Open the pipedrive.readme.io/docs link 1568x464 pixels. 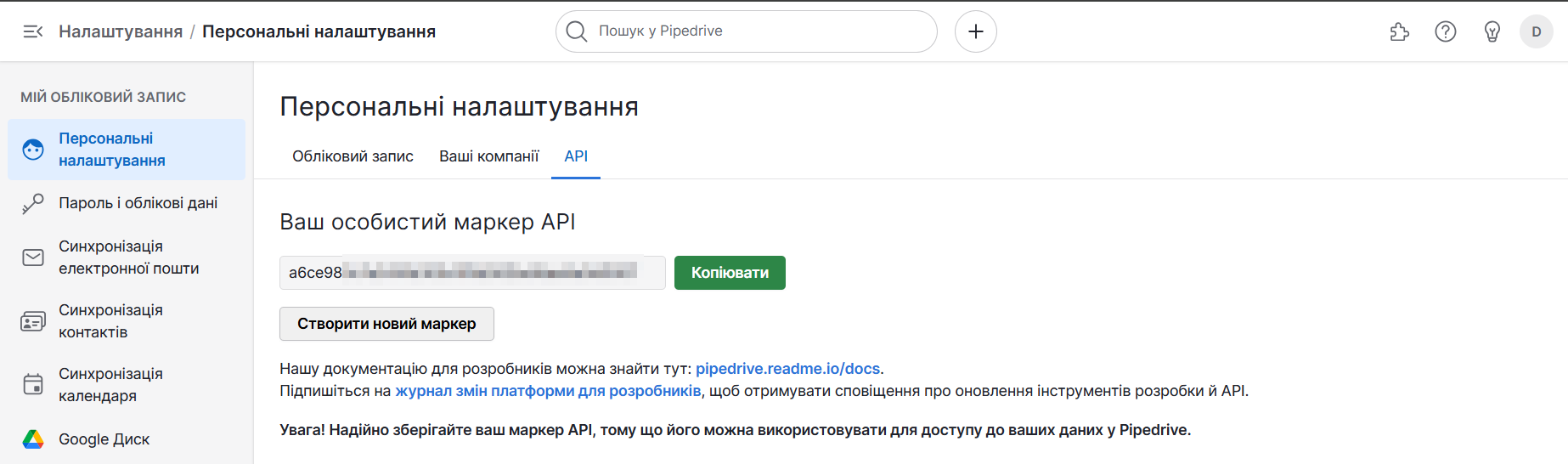coord(787,369)
